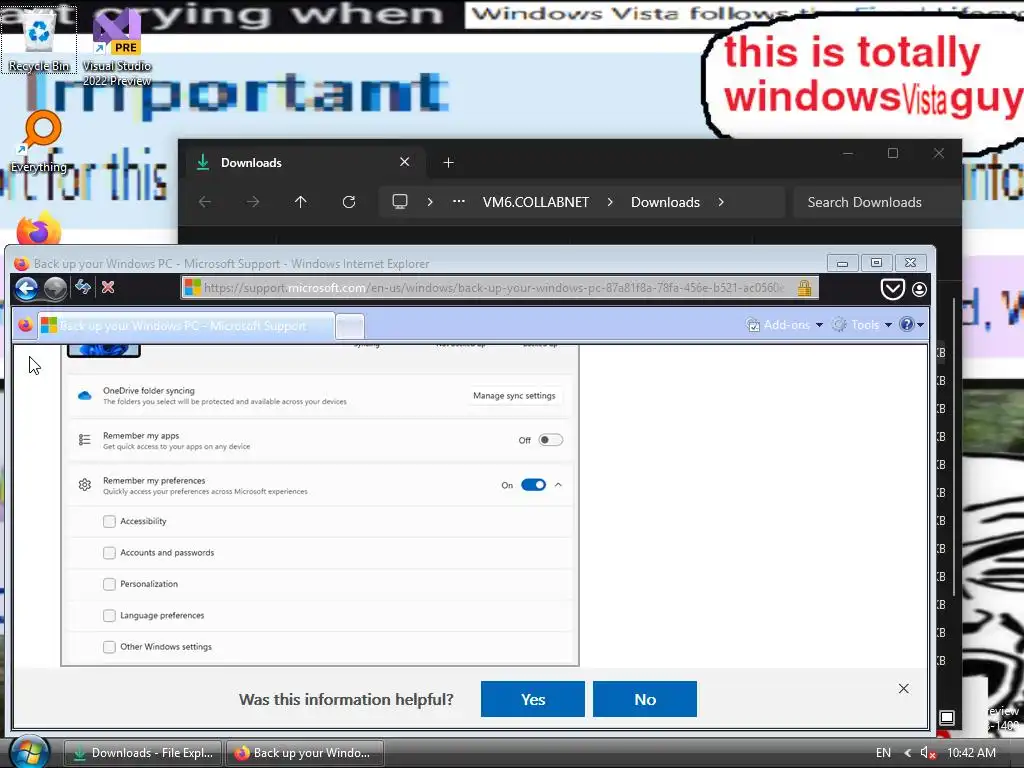Show hidden breadcrumb path ellipsis
Image resolution: width=1024 pixels, height=768 pixels.
tap(459, 201)
